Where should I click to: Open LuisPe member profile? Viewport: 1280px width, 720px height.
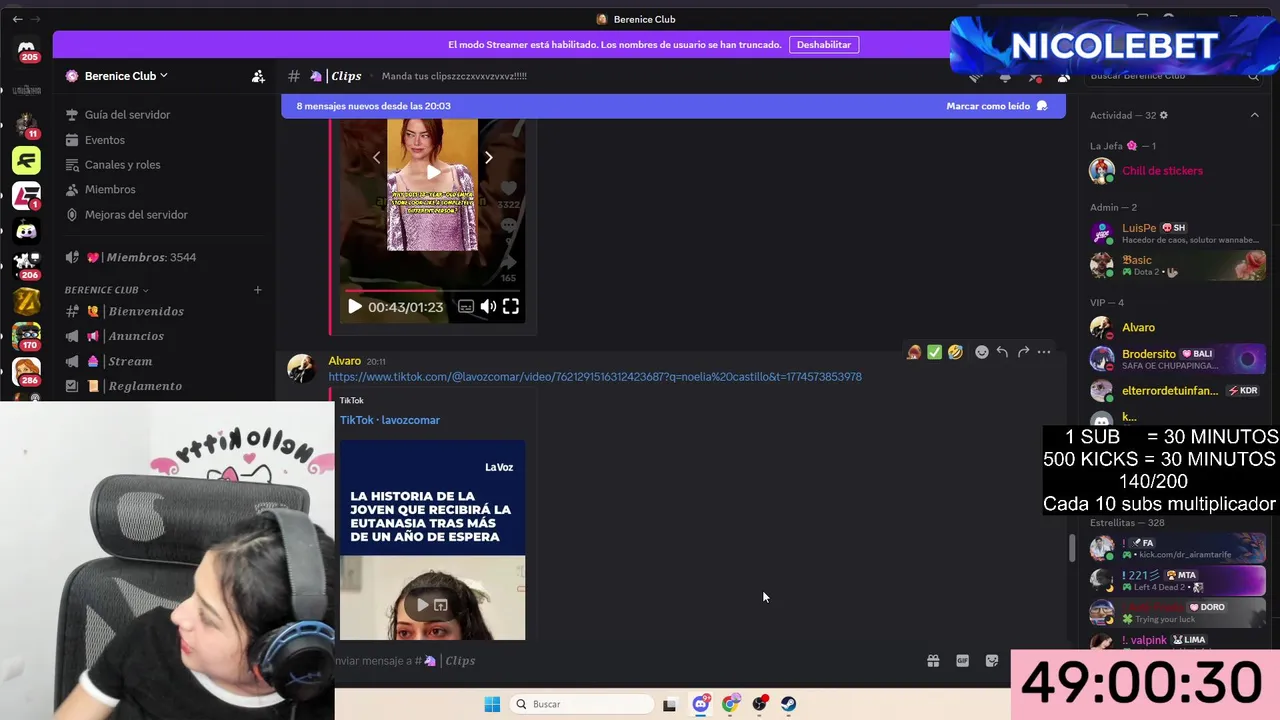[1176, 234]
